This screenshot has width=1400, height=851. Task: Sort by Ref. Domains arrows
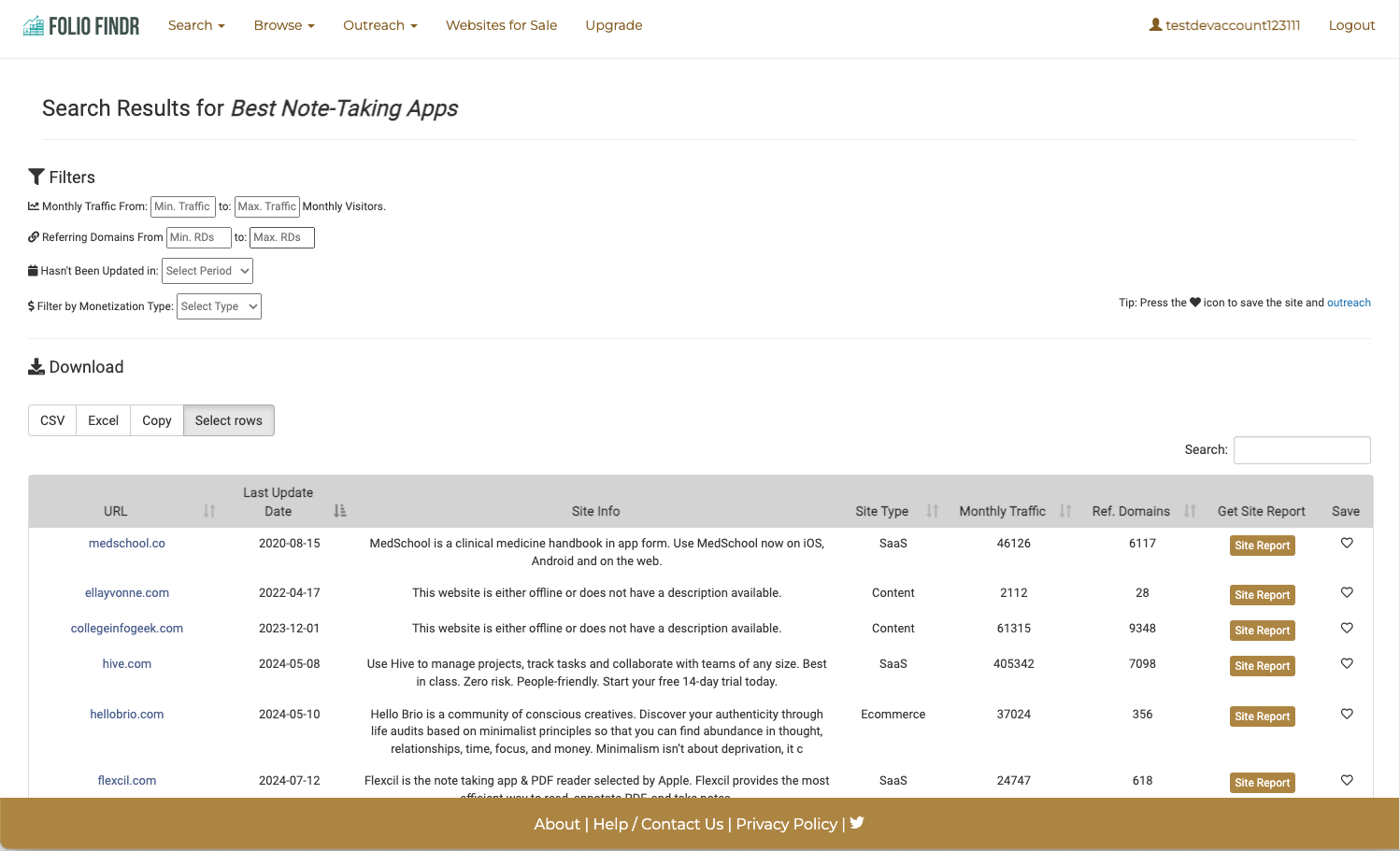click(1190, 511)
